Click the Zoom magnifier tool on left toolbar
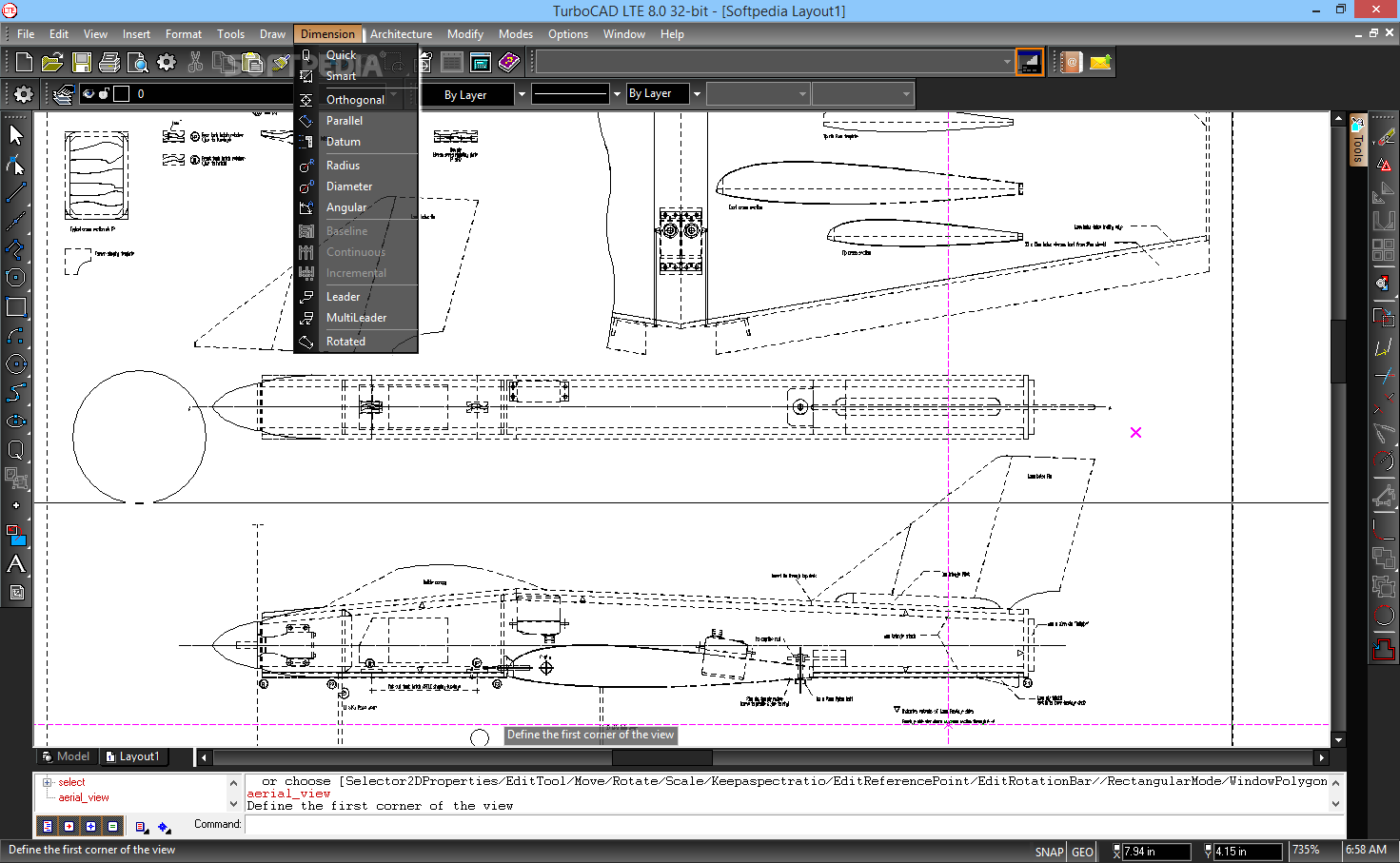Image resolution: width=1400 pixels, height=863 pixels. click(16, 449)
